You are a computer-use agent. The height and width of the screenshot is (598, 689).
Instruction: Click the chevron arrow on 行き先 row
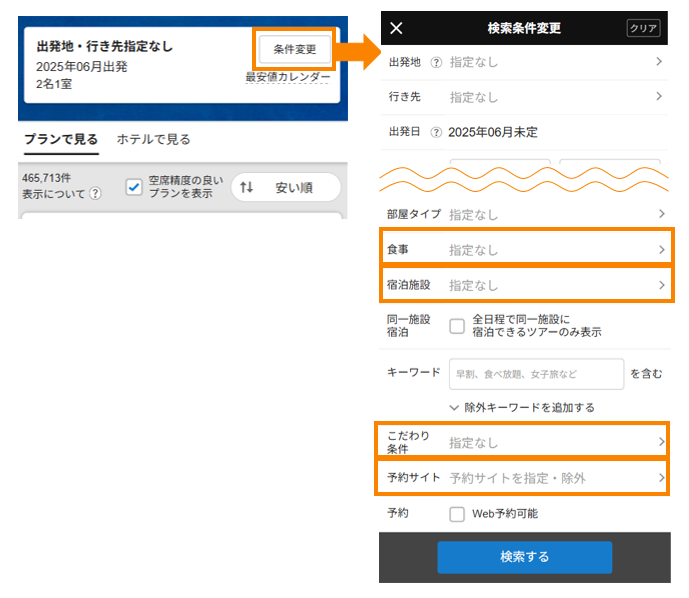pos(658,97)
